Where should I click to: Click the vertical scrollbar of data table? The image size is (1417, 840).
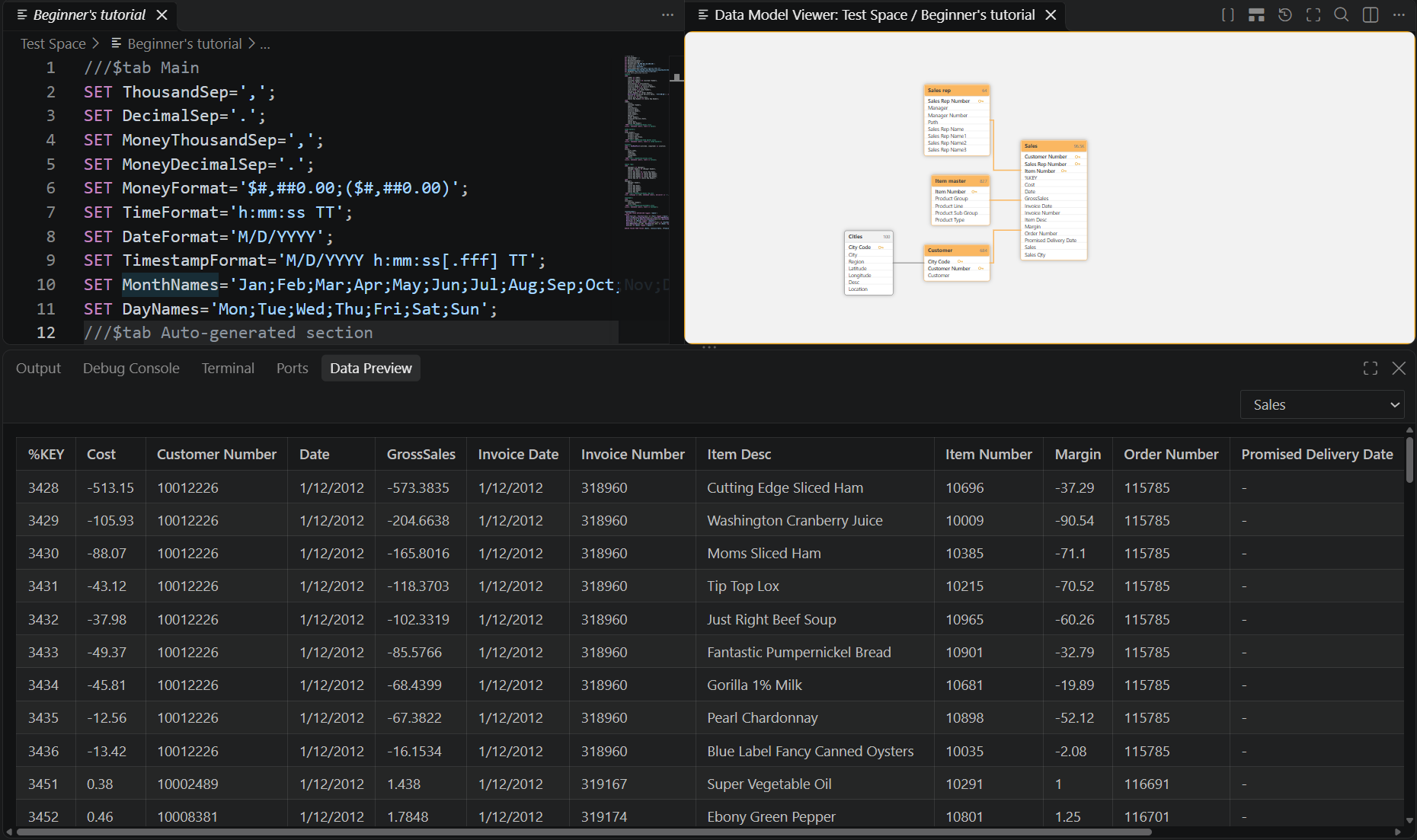(x=1409, y=459)
